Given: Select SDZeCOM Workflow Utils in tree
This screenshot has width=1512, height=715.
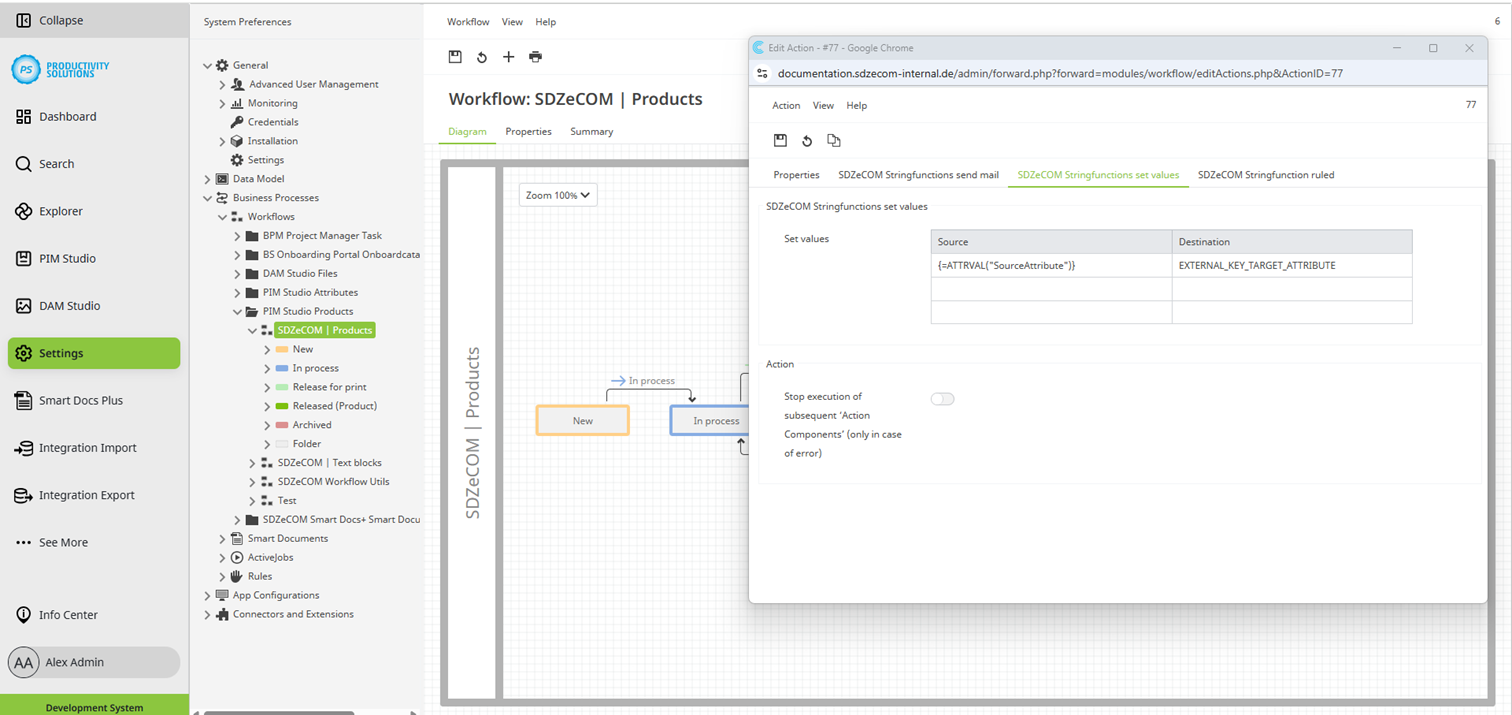Looking at the screenshot, I should pos(333,482).
